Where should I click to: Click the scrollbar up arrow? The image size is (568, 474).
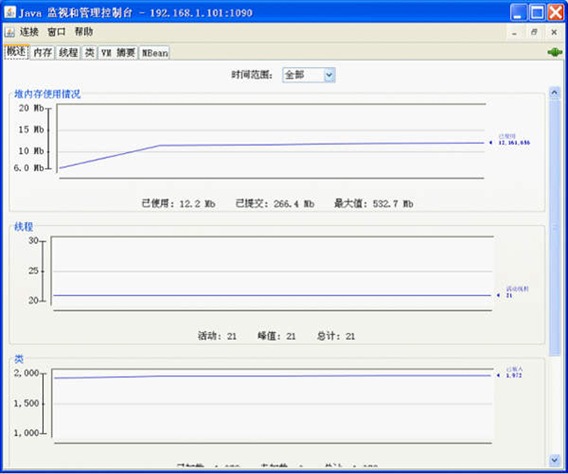click(555, 93)
